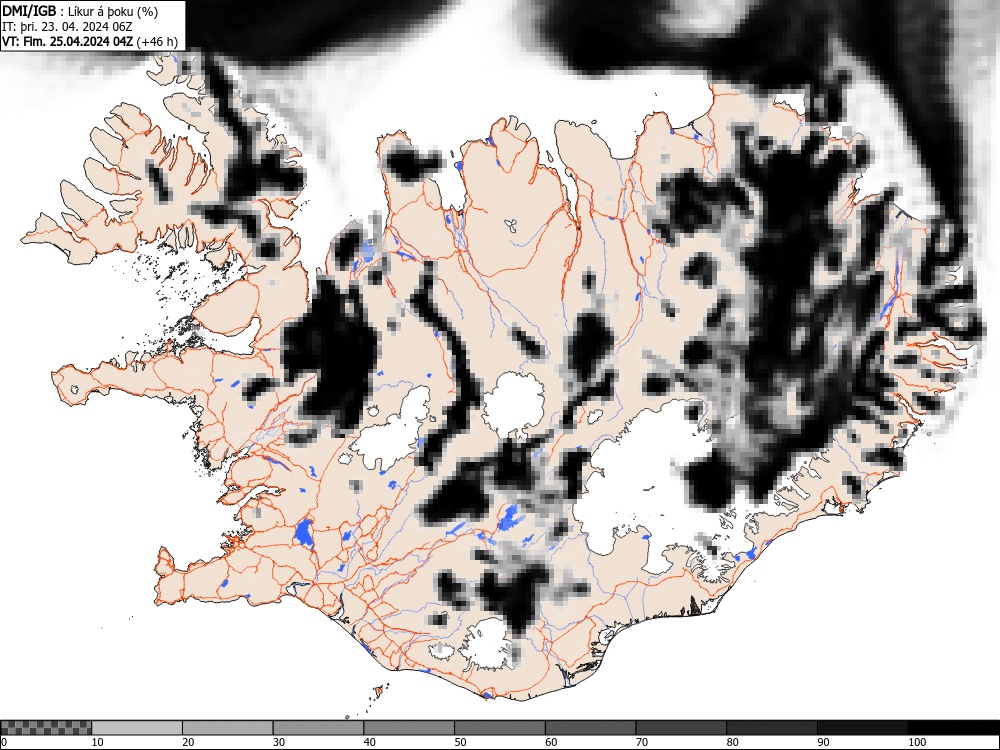This screenshot has width=1000, height=750.
Task: Click the legend label 90
Action: point(823,742)
